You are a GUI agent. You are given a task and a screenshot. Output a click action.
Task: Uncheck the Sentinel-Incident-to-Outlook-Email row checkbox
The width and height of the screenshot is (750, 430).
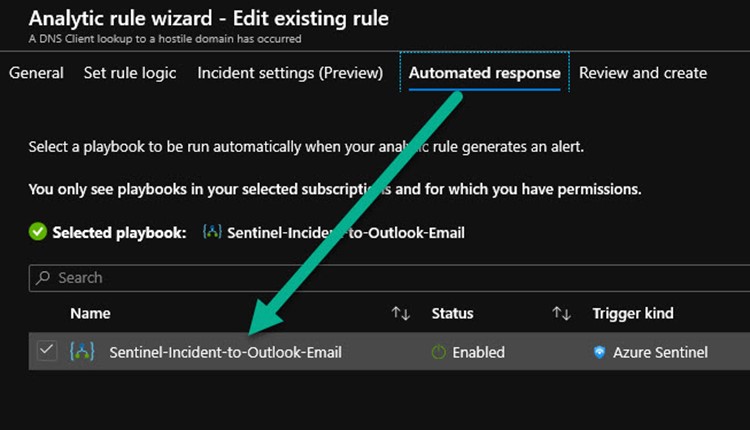point(46,351)
